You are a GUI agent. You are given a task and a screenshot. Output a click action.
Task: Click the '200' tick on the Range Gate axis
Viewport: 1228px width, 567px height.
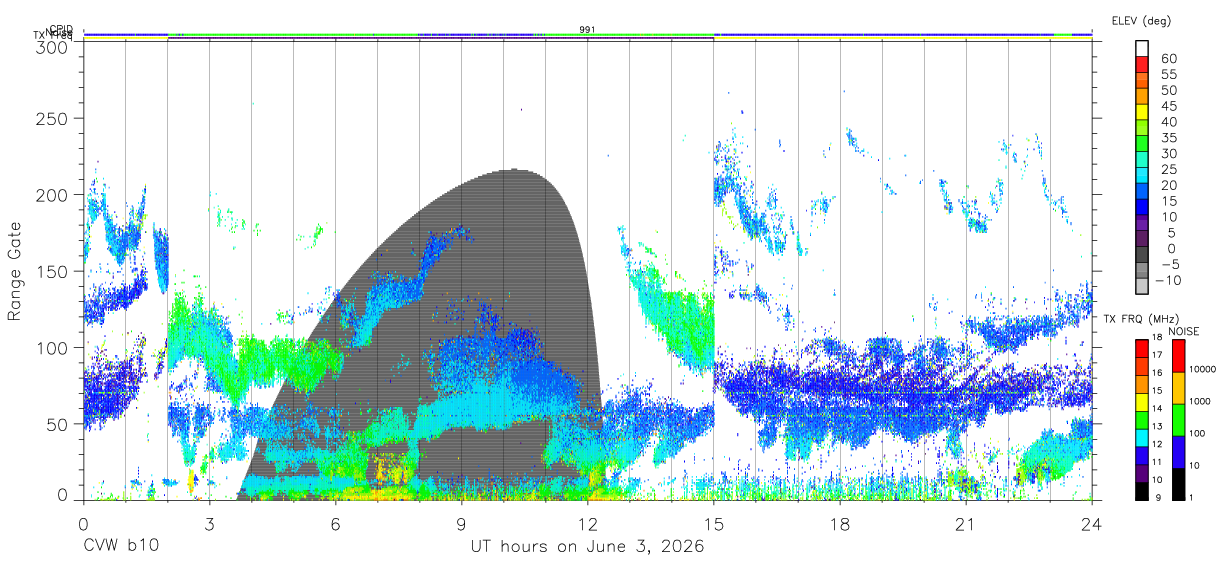tap(52, 195)
